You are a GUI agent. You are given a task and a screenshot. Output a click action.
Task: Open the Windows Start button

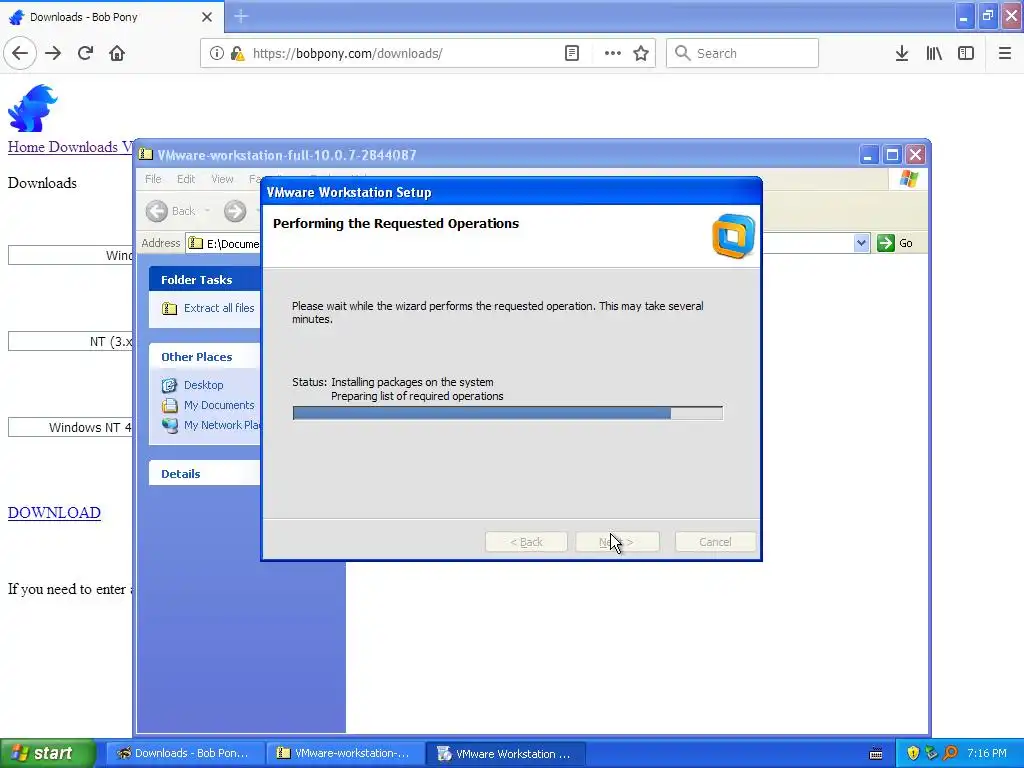click(x=47, y=754)
